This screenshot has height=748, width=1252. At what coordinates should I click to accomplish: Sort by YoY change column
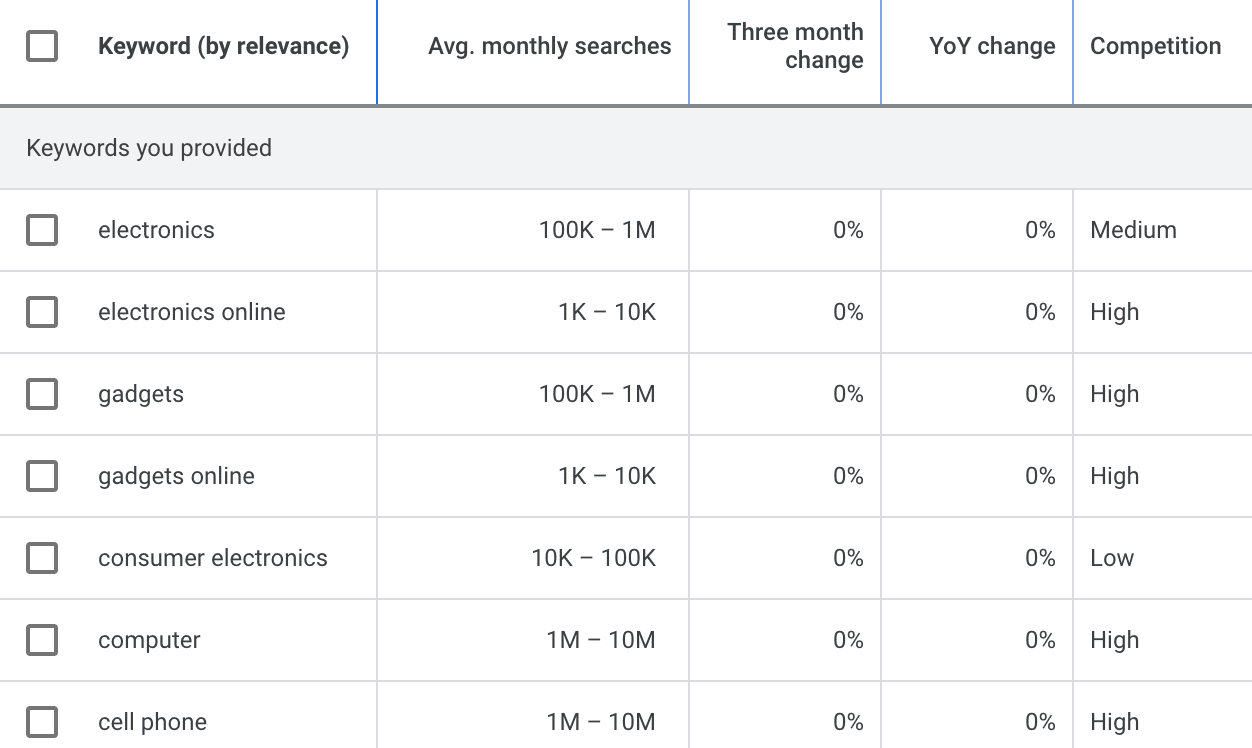991,45
